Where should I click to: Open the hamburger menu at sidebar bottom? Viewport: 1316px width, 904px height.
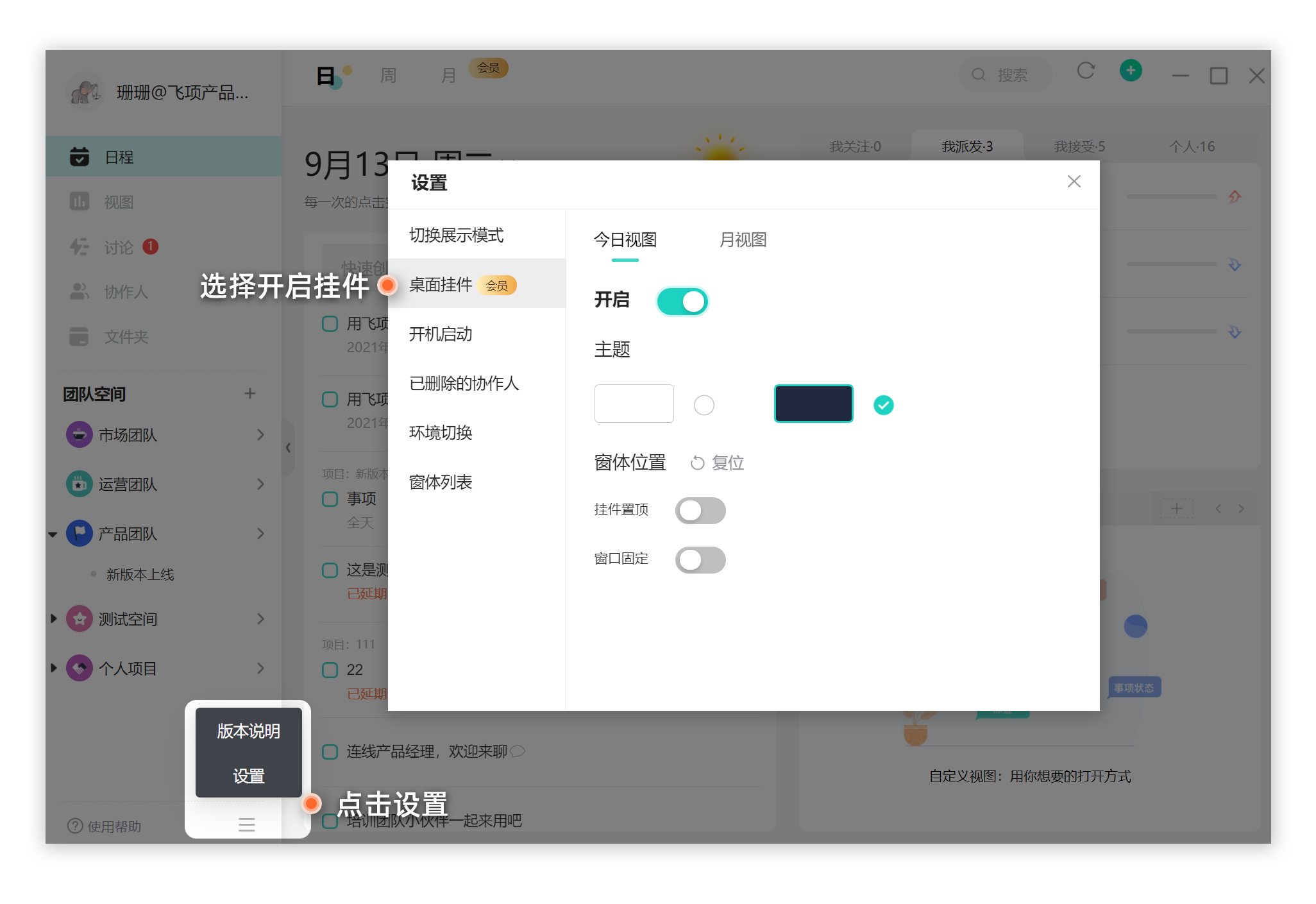tap(247, 824)
